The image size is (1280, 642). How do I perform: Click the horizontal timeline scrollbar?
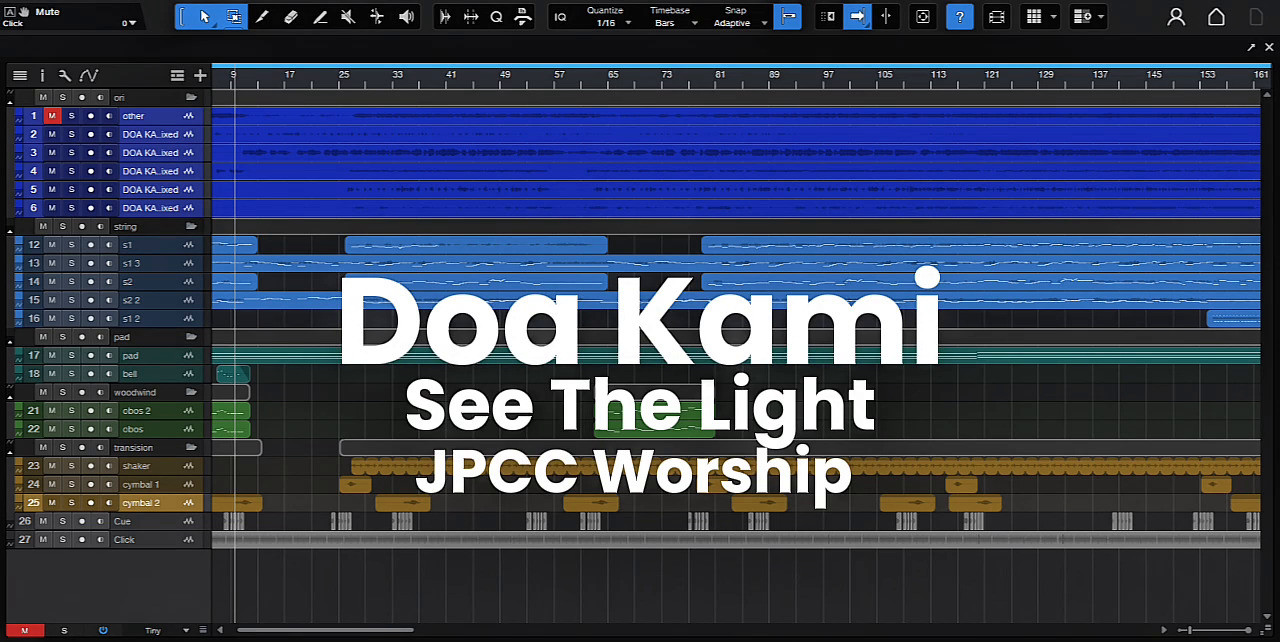pos(326,630)
